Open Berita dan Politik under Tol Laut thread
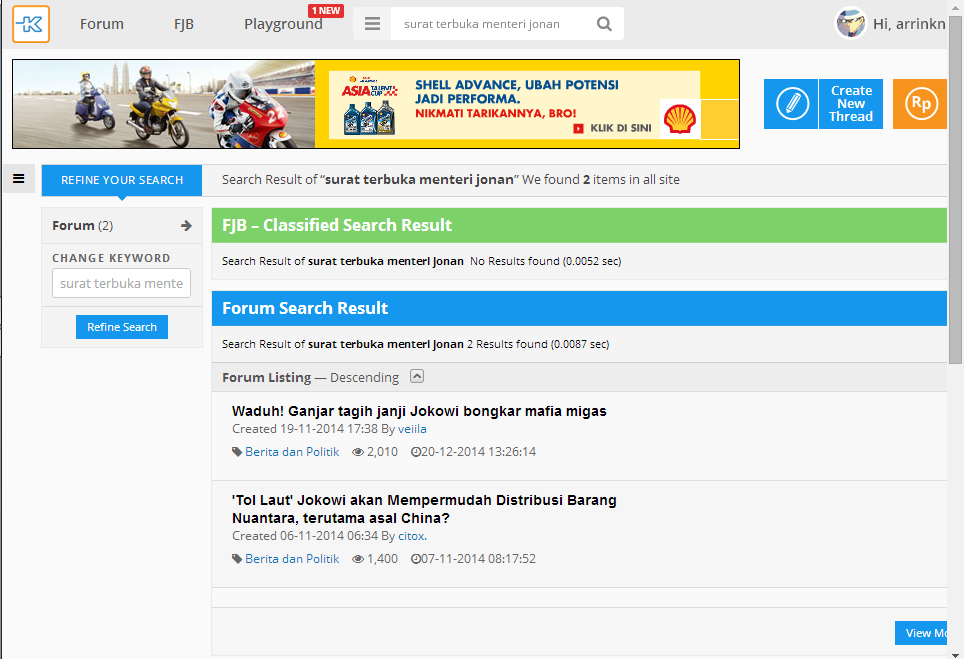Screen dimensions: 972x659 point(292,559)
